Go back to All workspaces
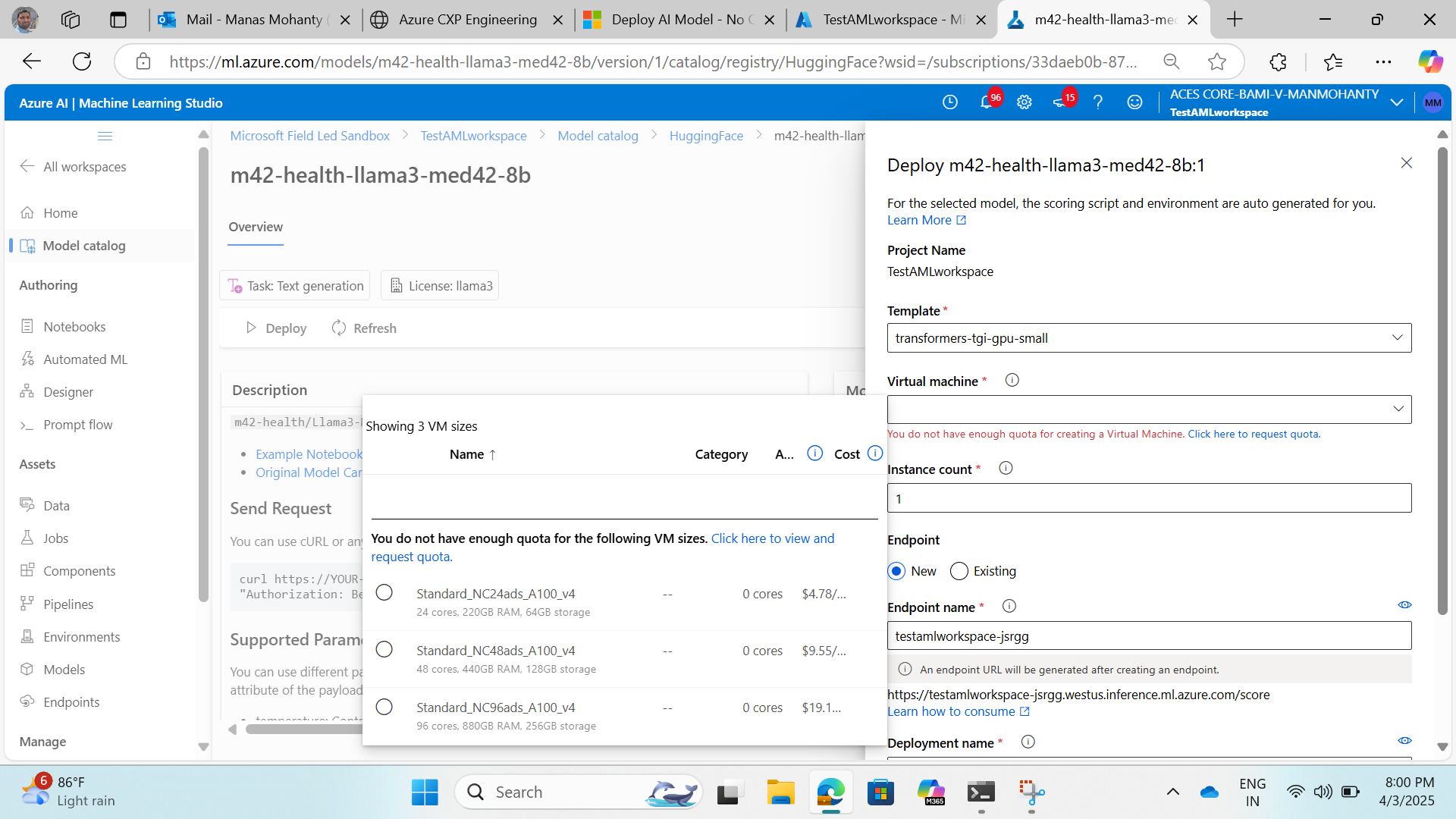The height and width of the screenshot is (819, 1456). coord(74,167)
